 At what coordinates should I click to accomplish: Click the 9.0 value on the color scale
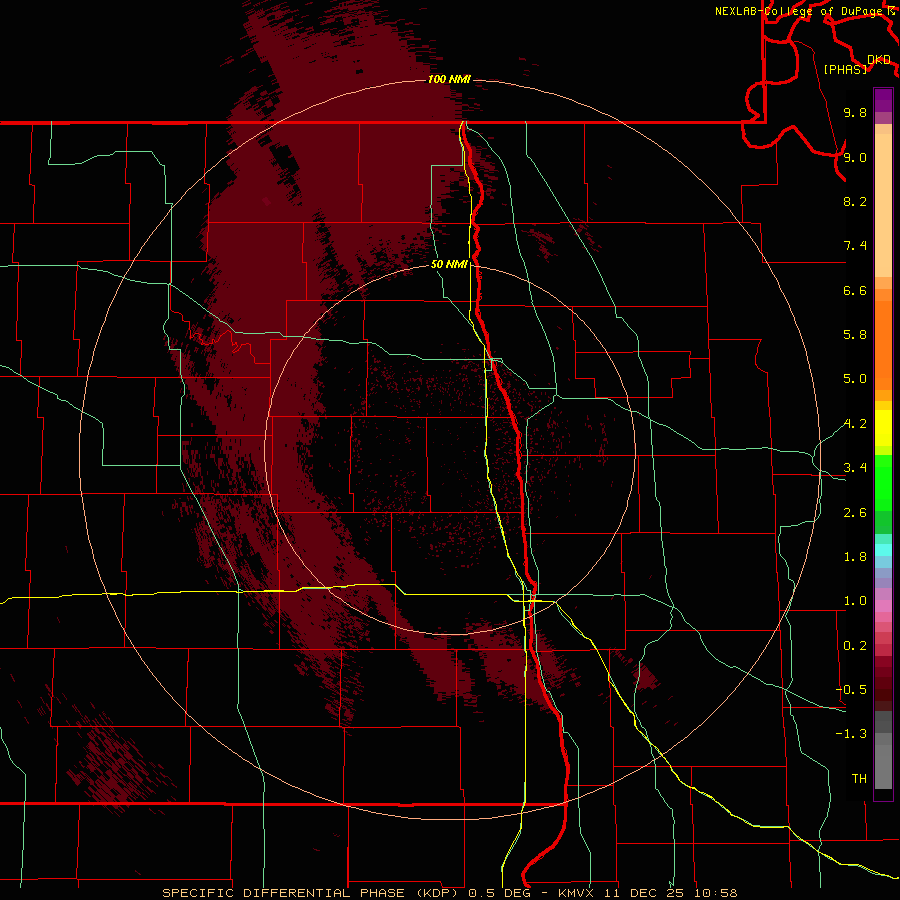coord(855,157)
